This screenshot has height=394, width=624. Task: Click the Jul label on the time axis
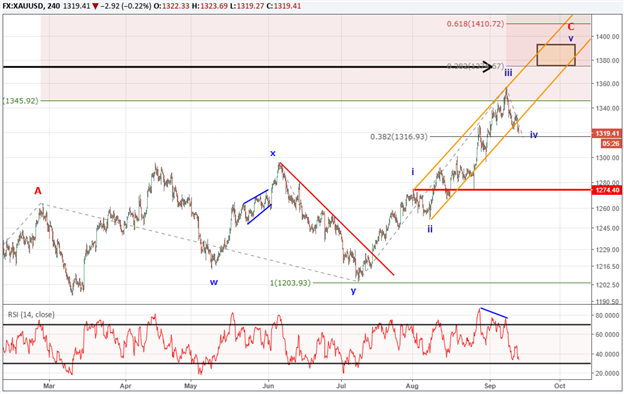point(341,386)
